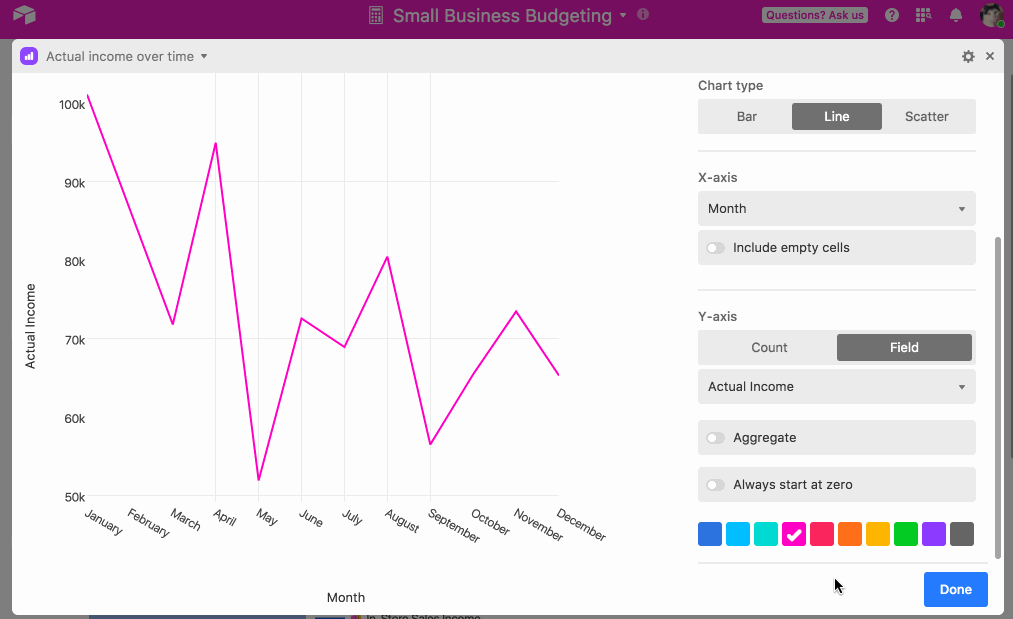1013x619 pixels.
Task: Open the Actual Income field dropdown
Action: pos(837,386)
